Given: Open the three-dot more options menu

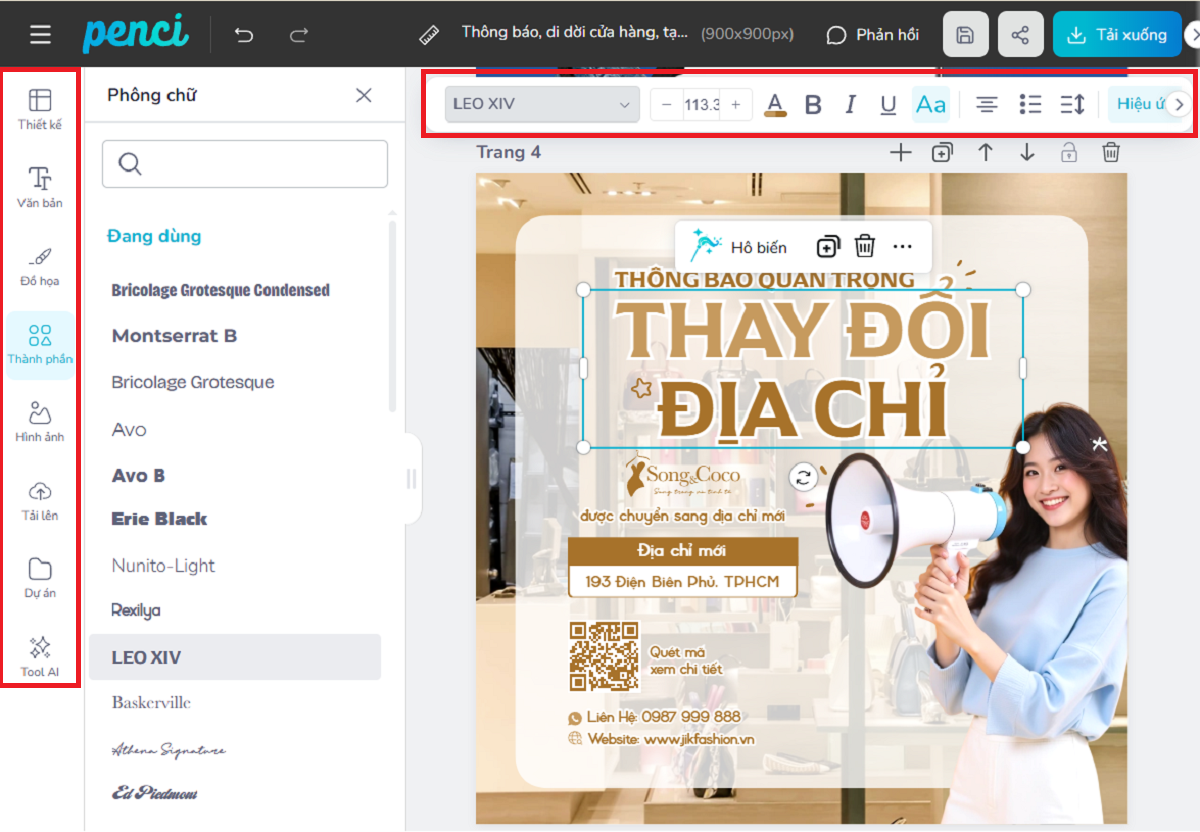Looking at the screenshot, I should click(903, 247).
